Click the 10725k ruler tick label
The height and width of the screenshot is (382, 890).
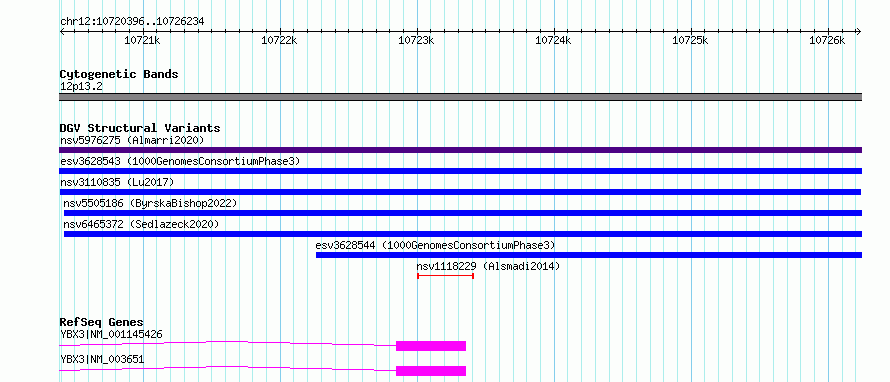point(690,40)
